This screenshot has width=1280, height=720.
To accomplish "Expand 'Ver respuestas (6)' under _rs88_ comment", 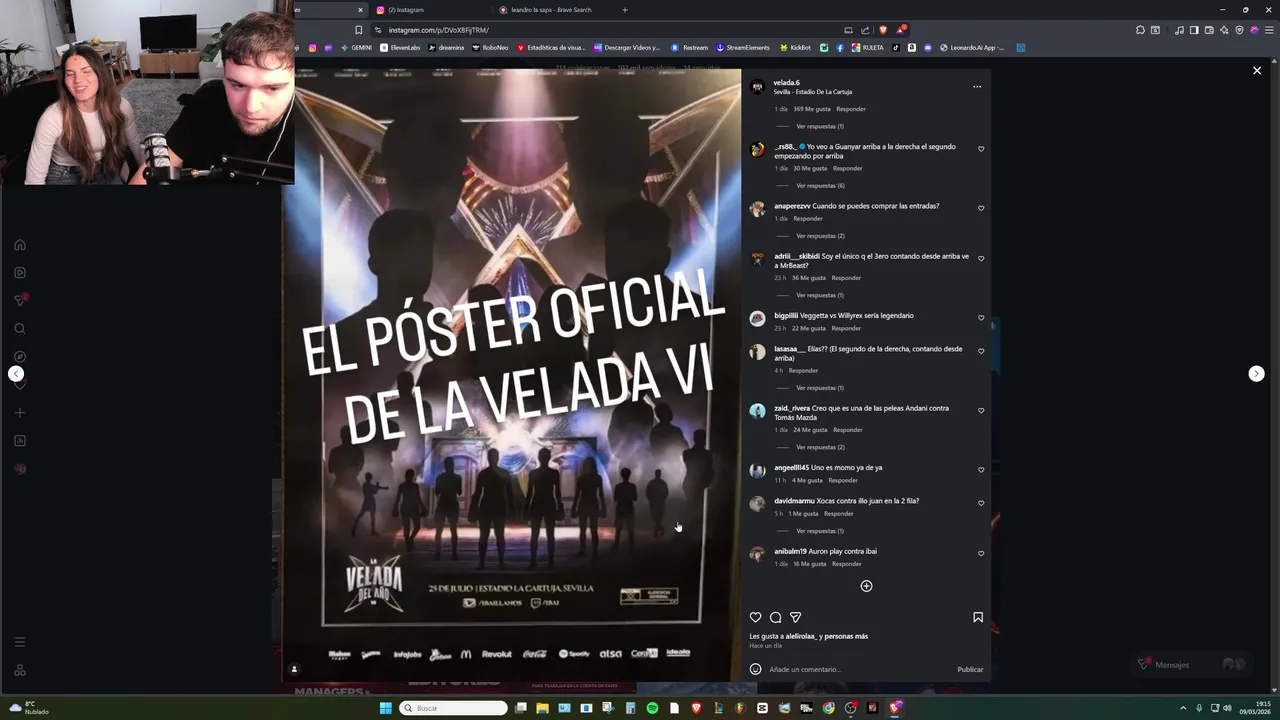I will (x=820, y=186).
